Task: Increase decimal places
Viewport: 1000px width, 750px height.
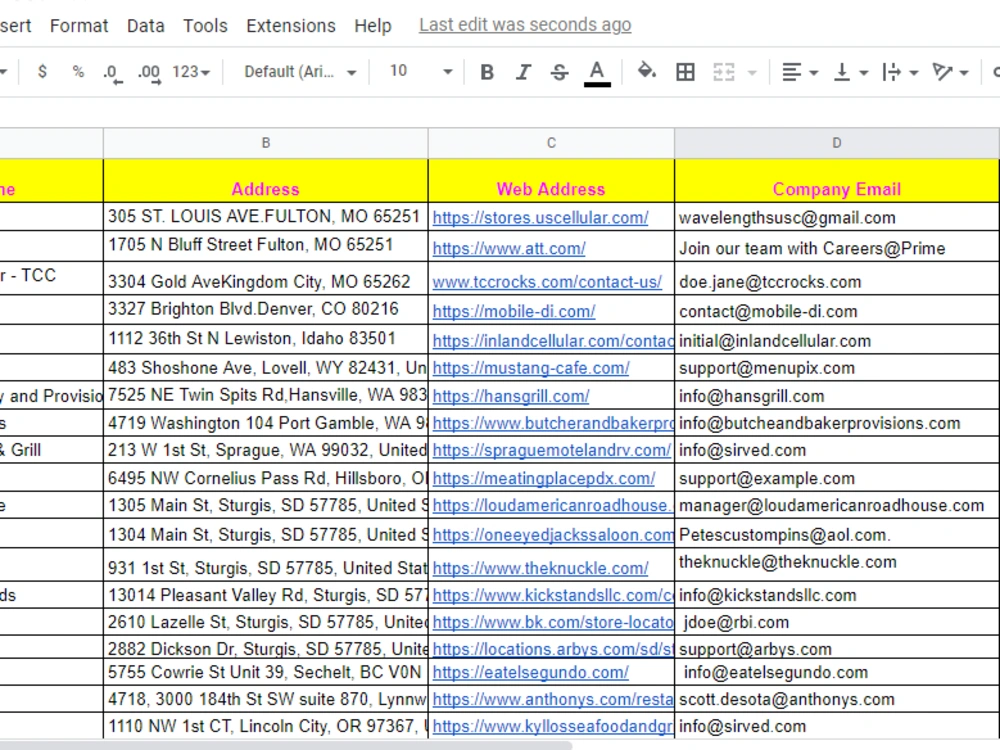Action: tap(149, 72)
